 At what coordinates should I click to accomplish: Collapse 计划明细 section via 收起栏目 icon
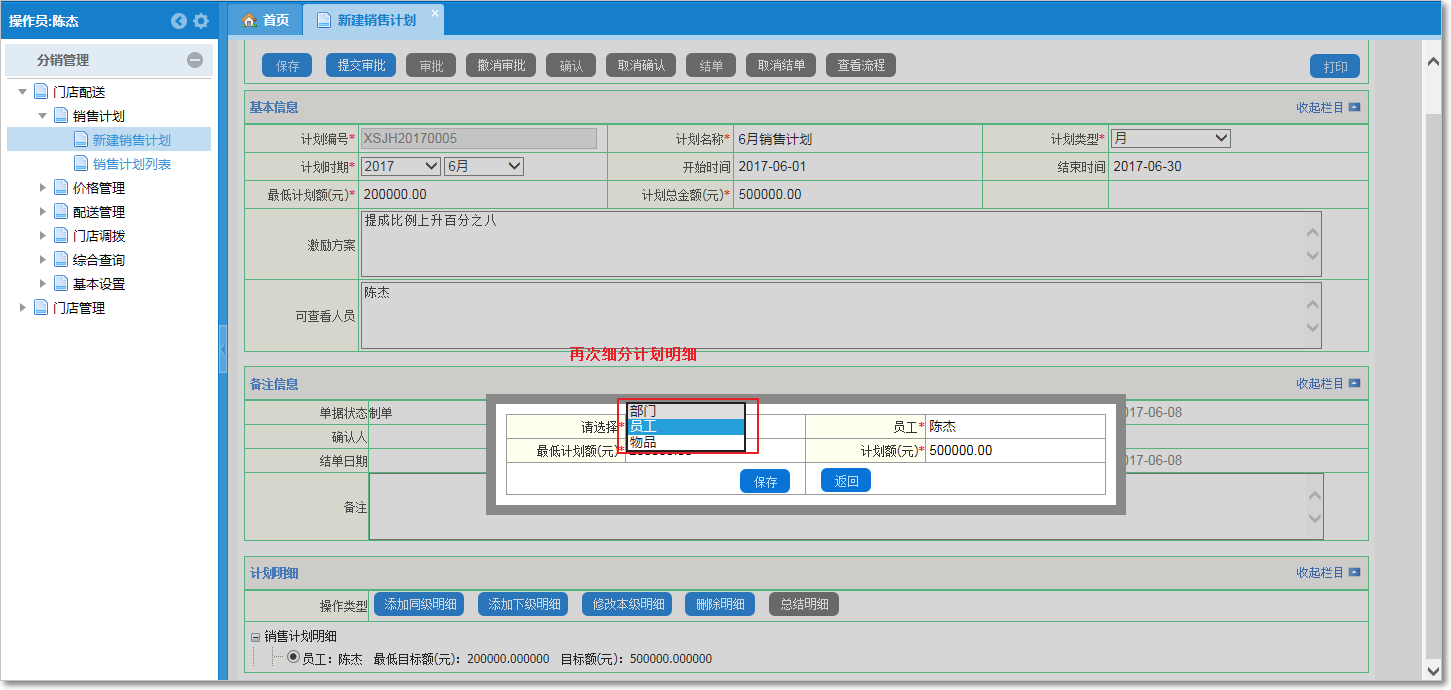pyautogui.click(x=1355, y=572)
